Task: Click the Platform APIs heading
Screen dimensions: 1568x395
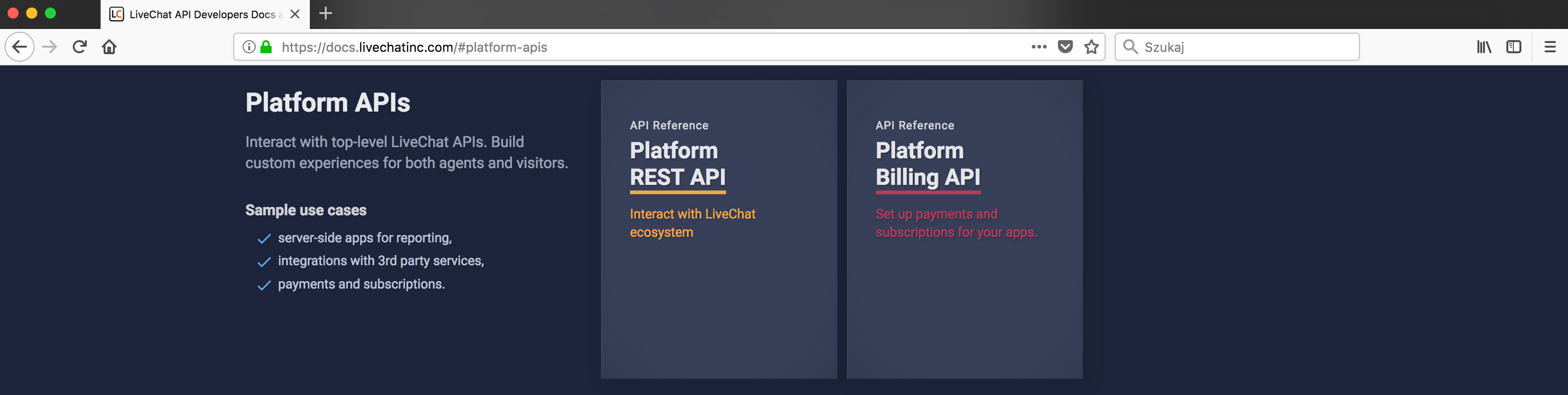Action: (328, 102)
